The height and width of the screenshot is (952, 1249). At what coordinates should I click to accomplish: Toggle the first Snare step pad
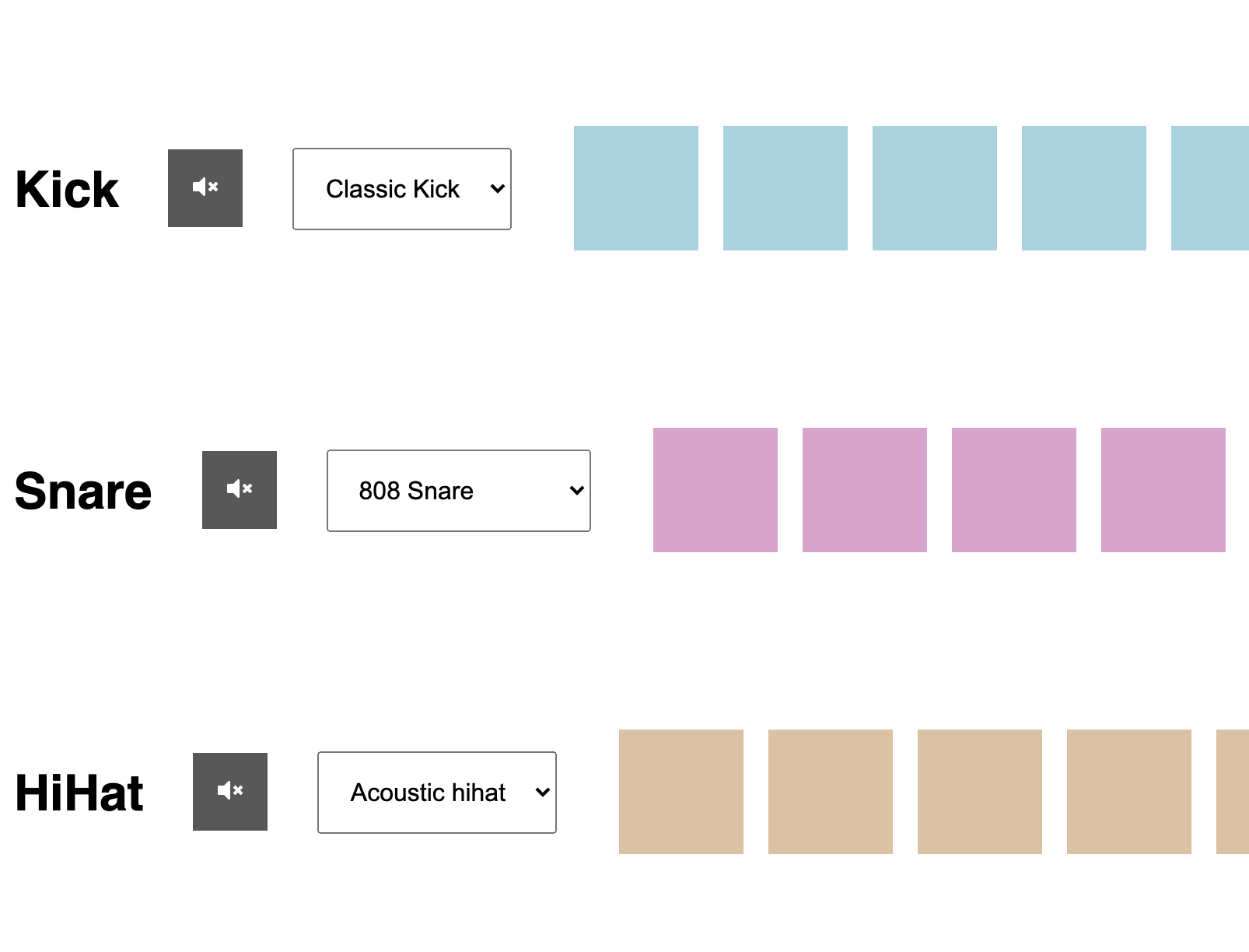715,490
